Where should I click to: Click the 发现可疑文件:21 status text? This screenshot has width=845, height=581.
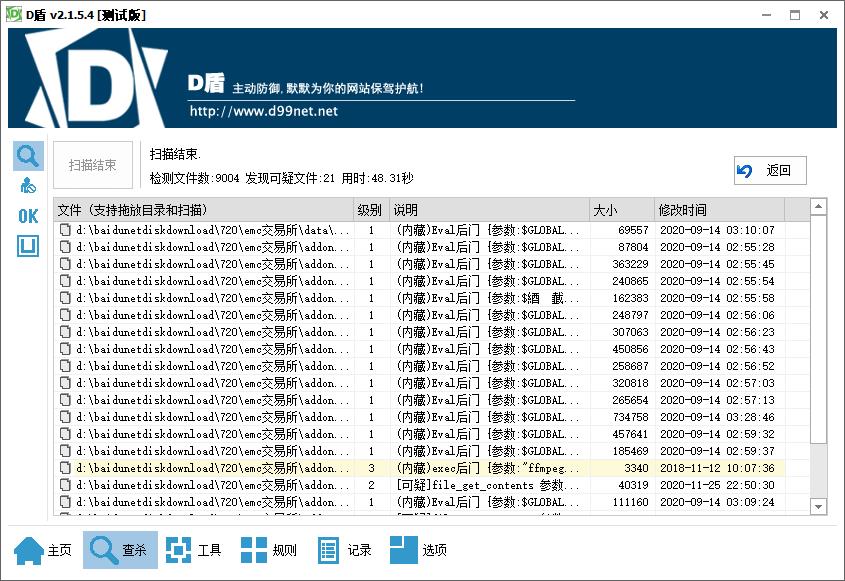pyautogui.click(x=290, y=178)
